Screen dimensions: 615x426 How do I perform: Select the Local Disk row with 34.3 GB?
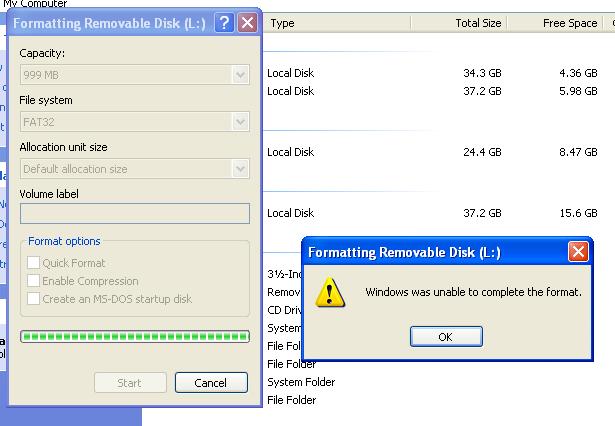click(432, 73)
